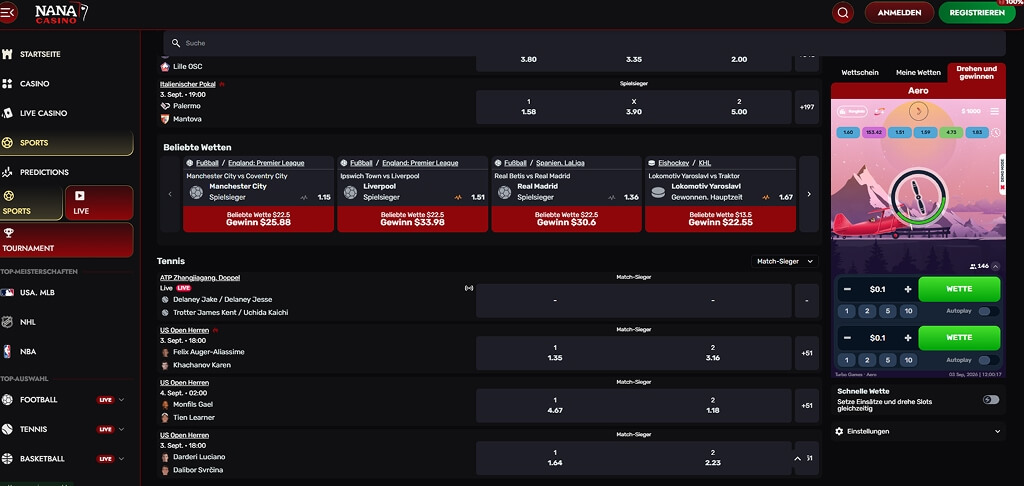Switch to Drehen und gewinnen tab

pos(976,73)
